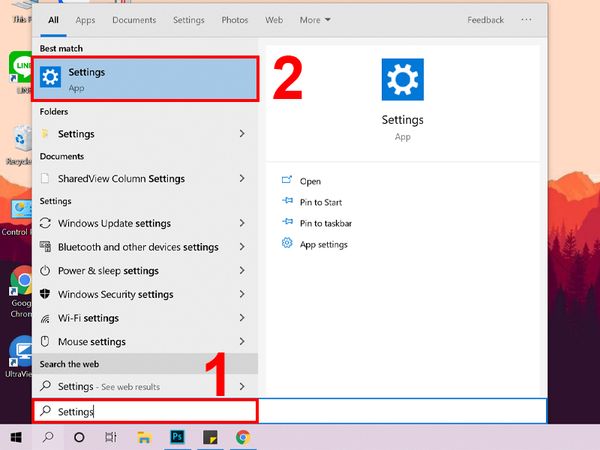The image size is (600, 450).
Task: Launch Chrome from the taskbar
Action: pos(242,437)
